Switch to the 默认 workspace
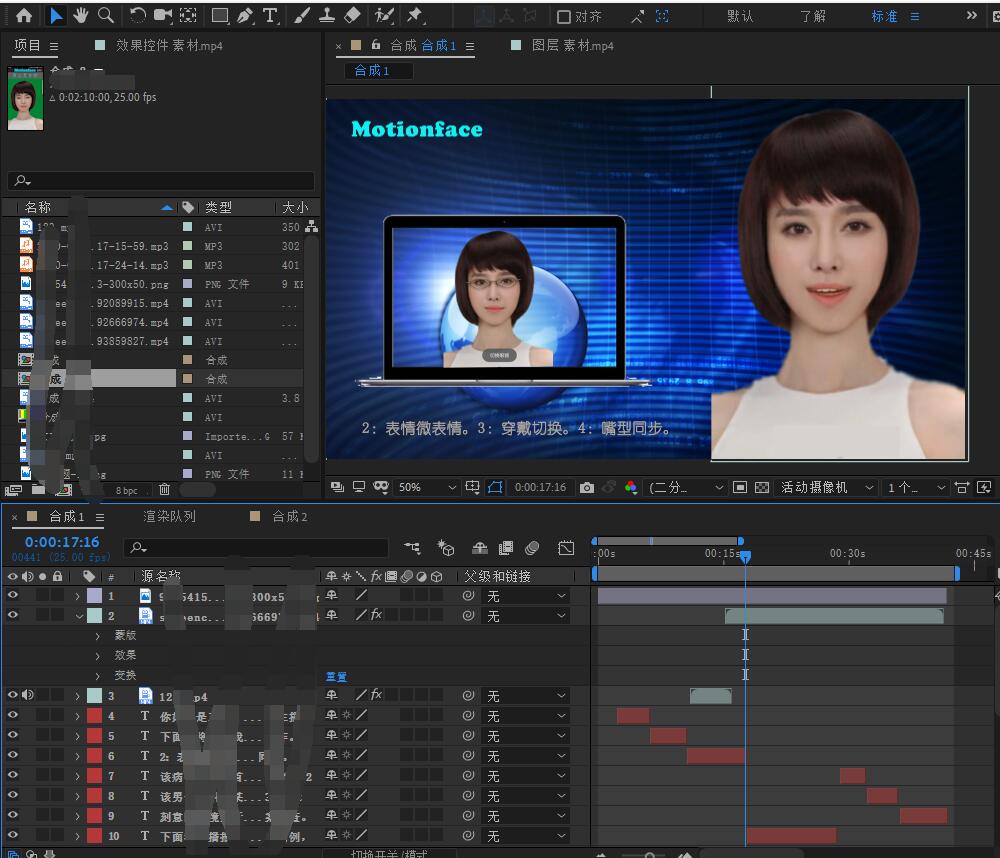Image resolution: width=1000 pixels, height=858 pixels. 740,17
